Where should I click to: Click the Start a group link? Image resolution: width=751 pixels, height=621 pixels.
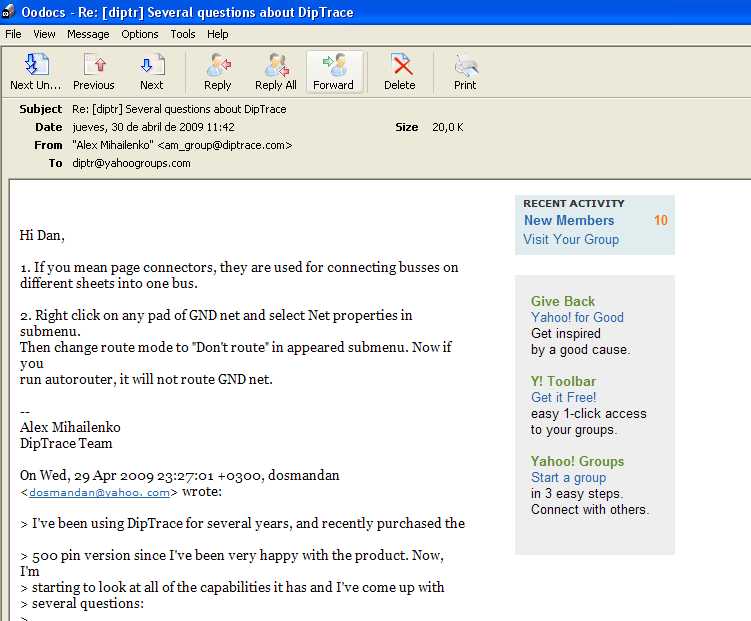[569, 477]
